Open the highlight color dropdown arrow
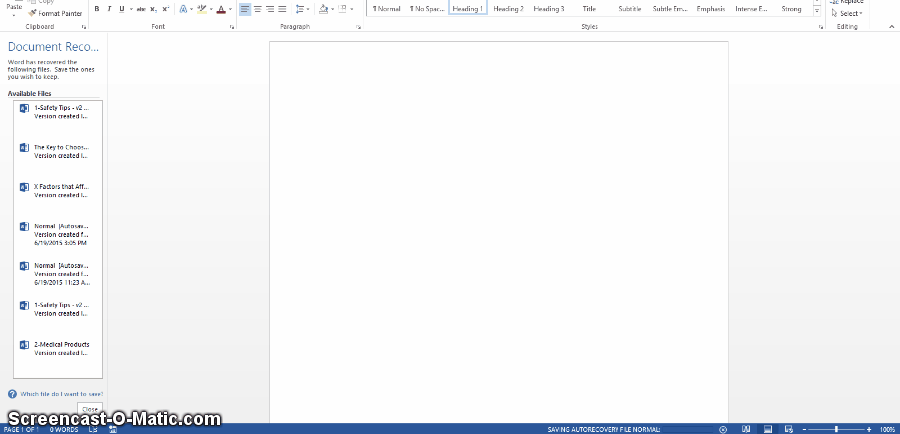 pyautogui.click(x=211, y=9)
